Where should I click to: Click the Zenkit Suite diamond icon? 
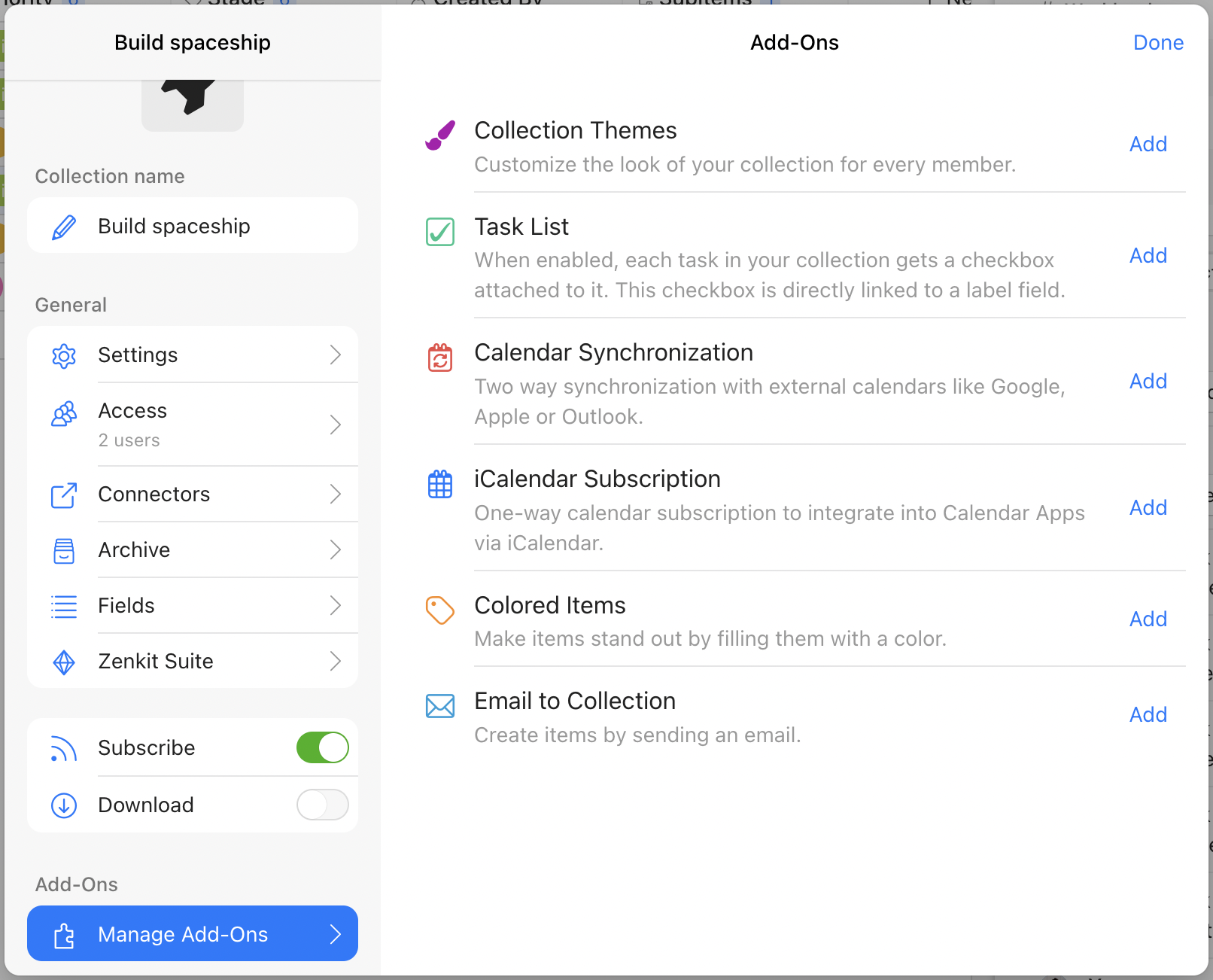(x=64, y=662)
